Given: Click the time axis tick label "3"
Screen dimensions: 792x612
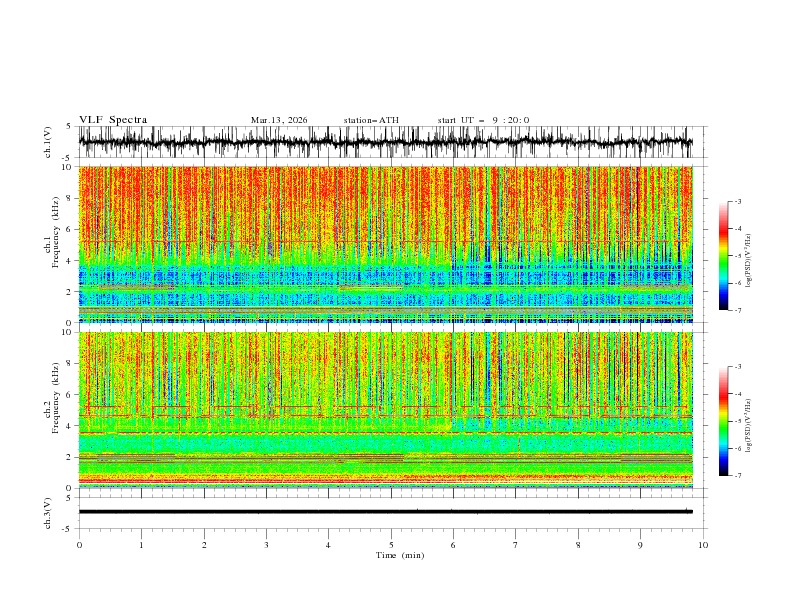Looking at the screenshot, I should tap(266, 545).
